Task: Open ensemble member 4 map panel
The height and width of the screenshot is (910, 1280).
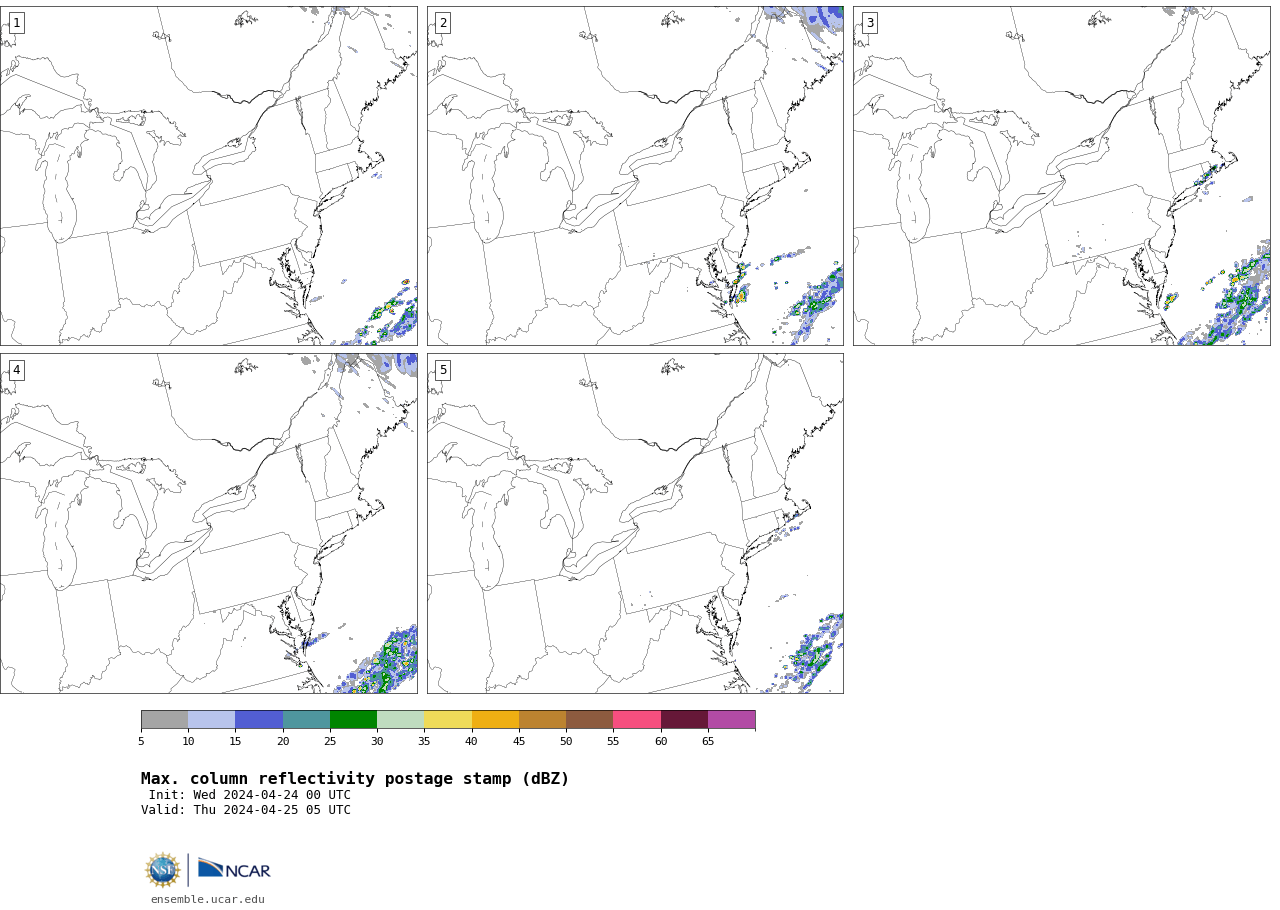Action: [209, 523]
